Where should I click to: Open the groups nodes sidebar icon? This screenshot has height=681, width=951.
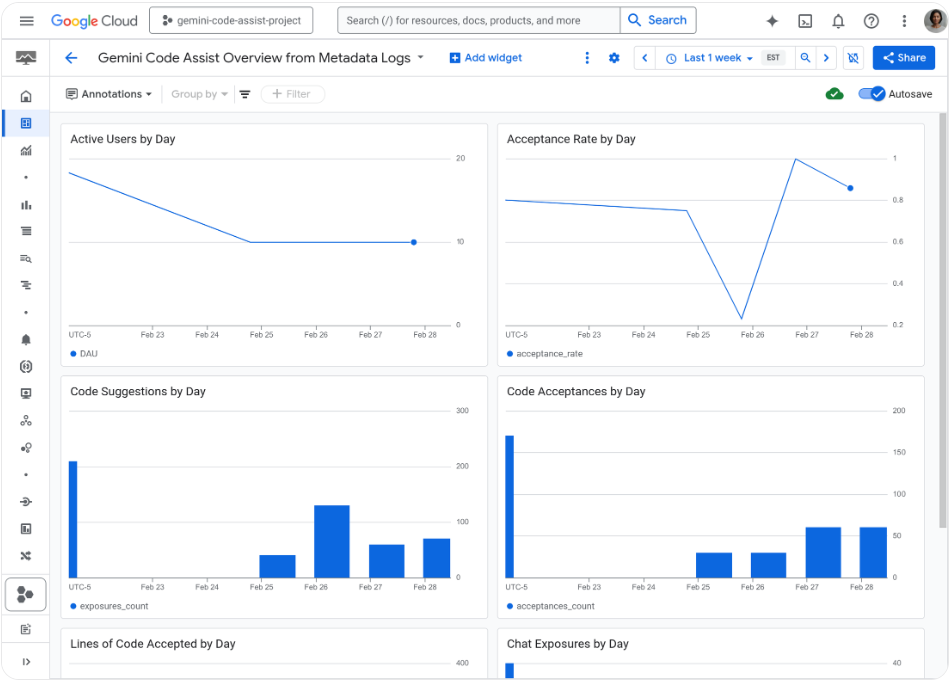point(26,420)
